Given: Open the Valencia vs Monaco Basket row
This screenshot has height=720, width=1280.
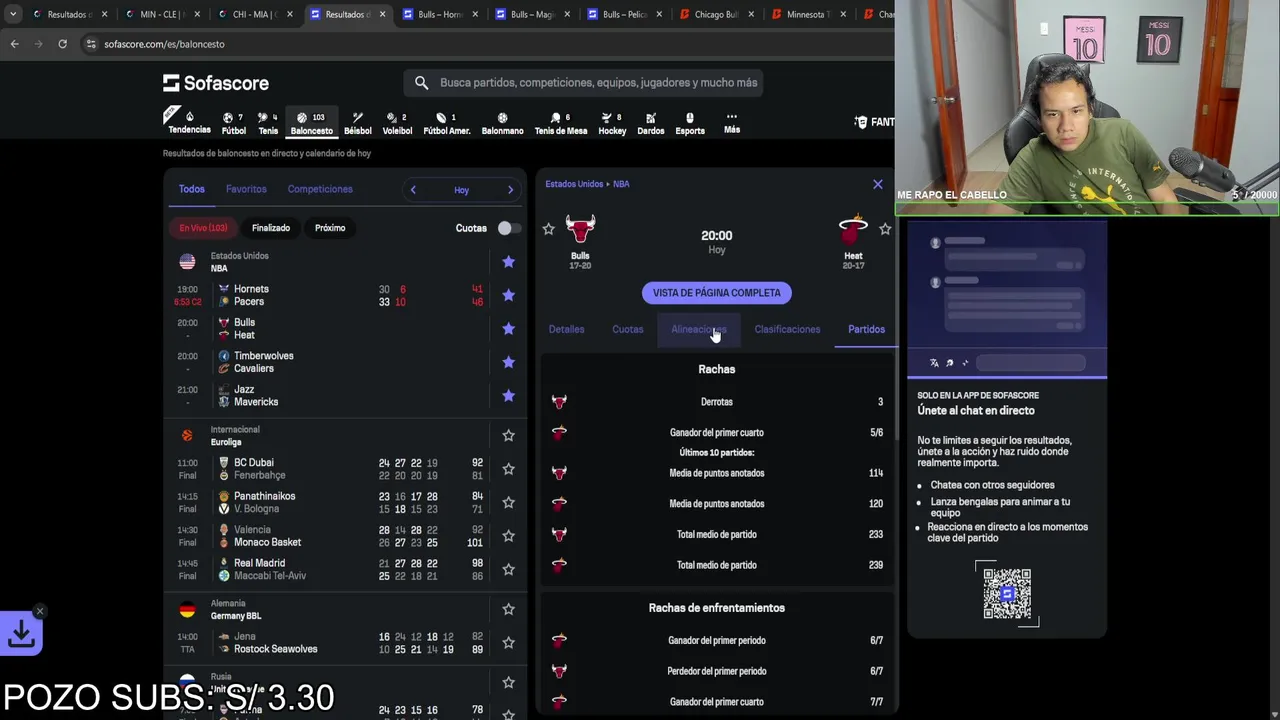Looking at the screenshot, I should tap(346, 536).
